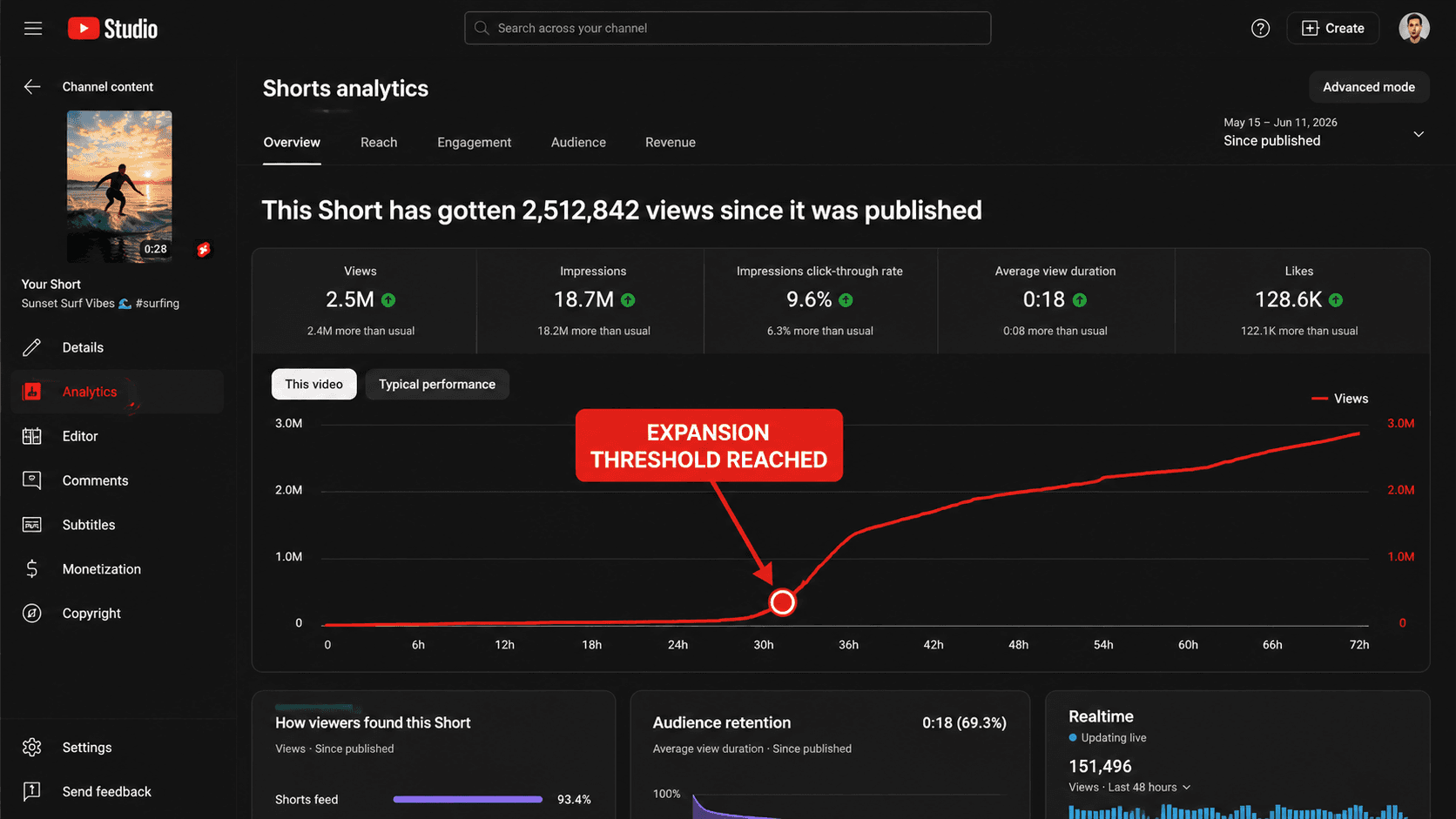1456x819 pixels.
Task: Click the Shorts badge on the thumbnail
Action: point(204,250)
